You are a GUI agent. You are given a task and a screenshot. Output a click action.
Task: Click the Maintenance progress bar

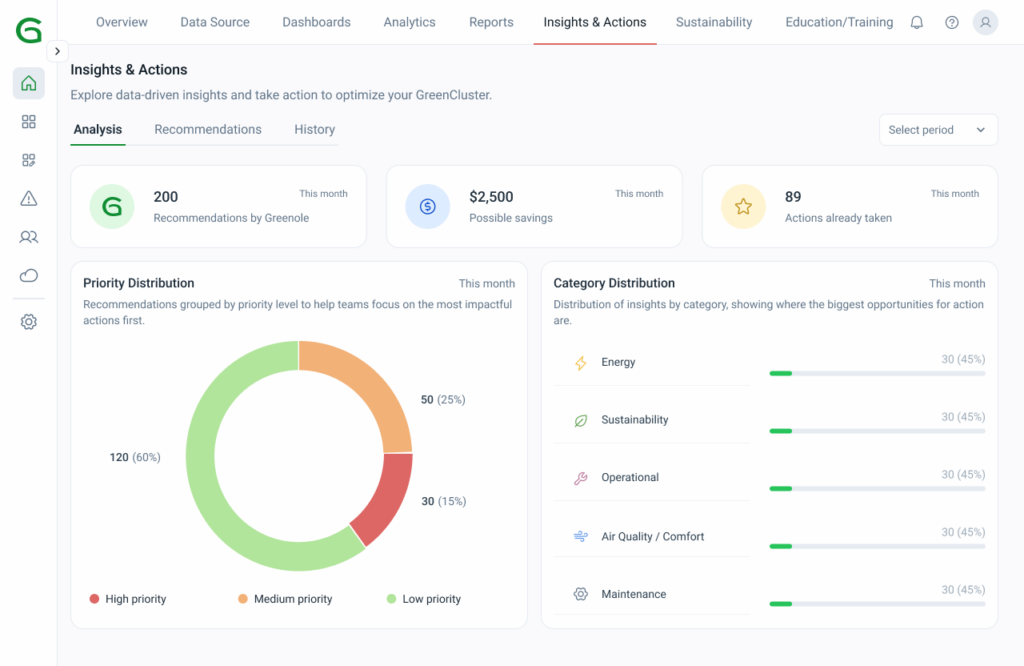tap(876, 604)
